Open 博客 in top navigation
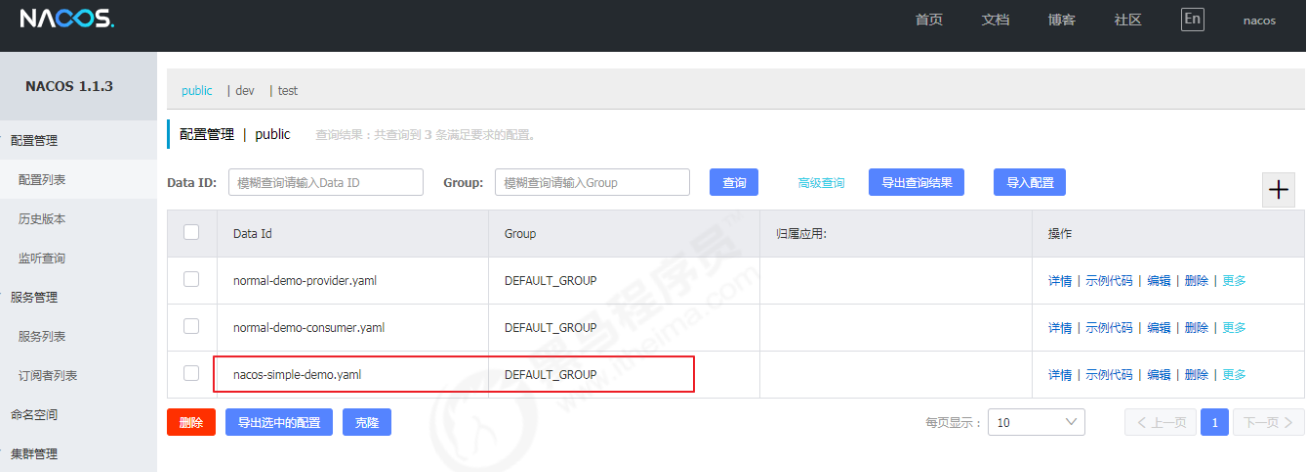The width and height of the screenshot is (1308, 472). (1062, 20)
